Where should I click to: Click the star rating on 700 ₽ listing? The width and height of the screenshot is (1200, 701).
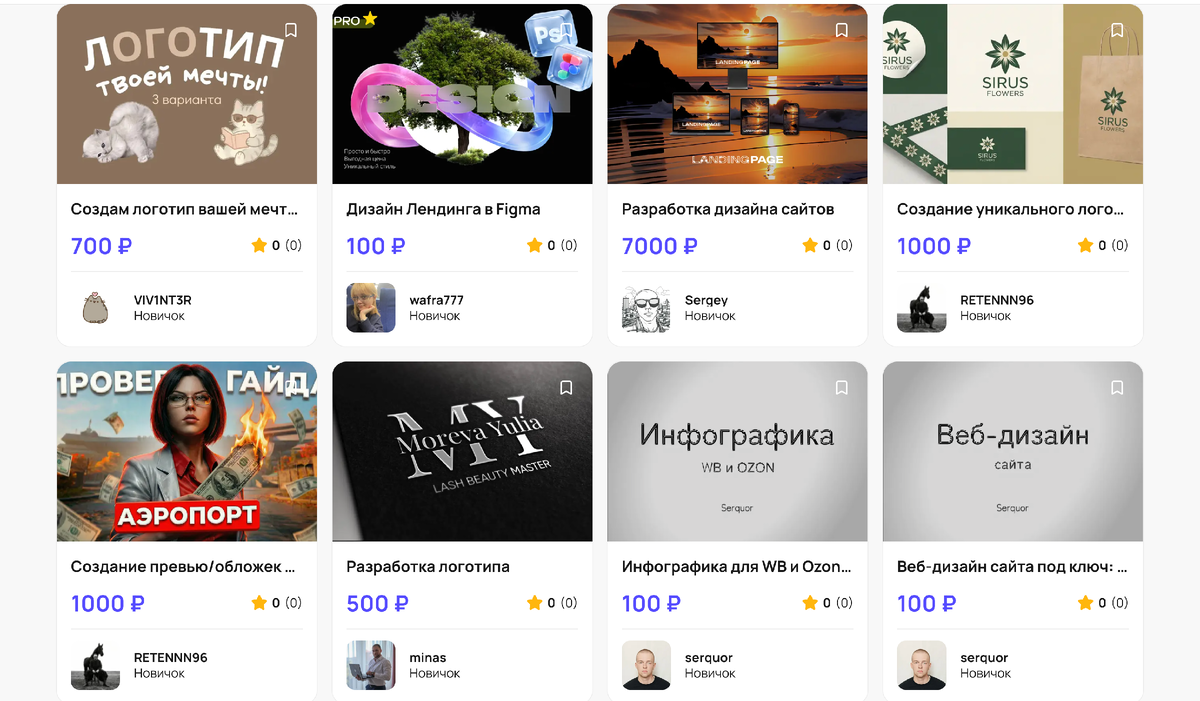259,245
